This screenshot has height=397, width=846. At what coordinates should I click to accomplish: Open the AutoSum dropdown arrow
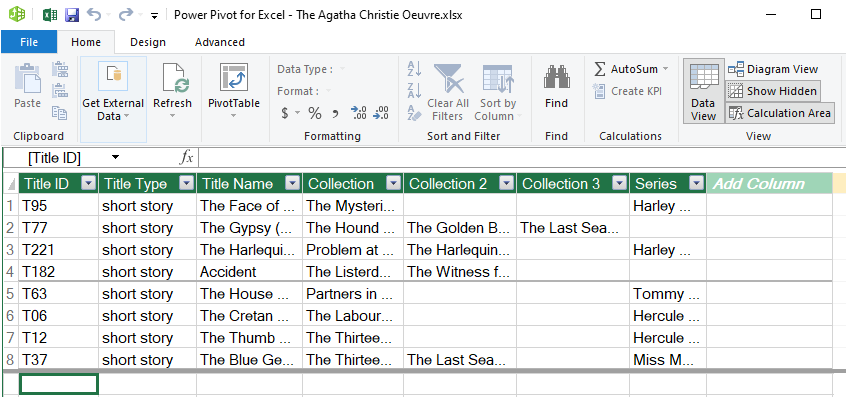coord(665,69)
